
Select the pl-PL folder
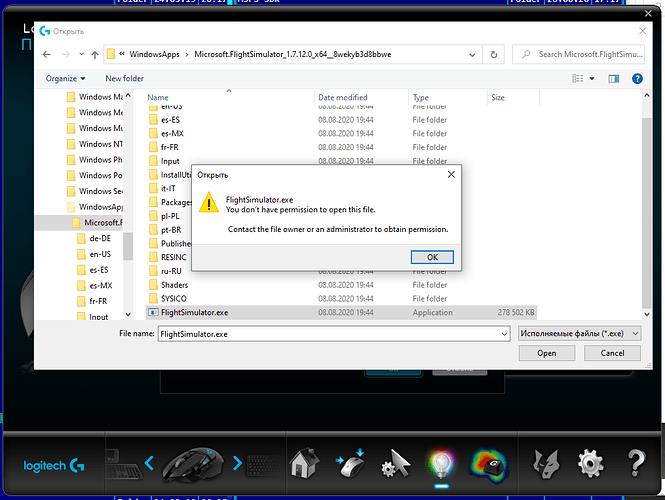pyautogui.click(x=170, y=216)
